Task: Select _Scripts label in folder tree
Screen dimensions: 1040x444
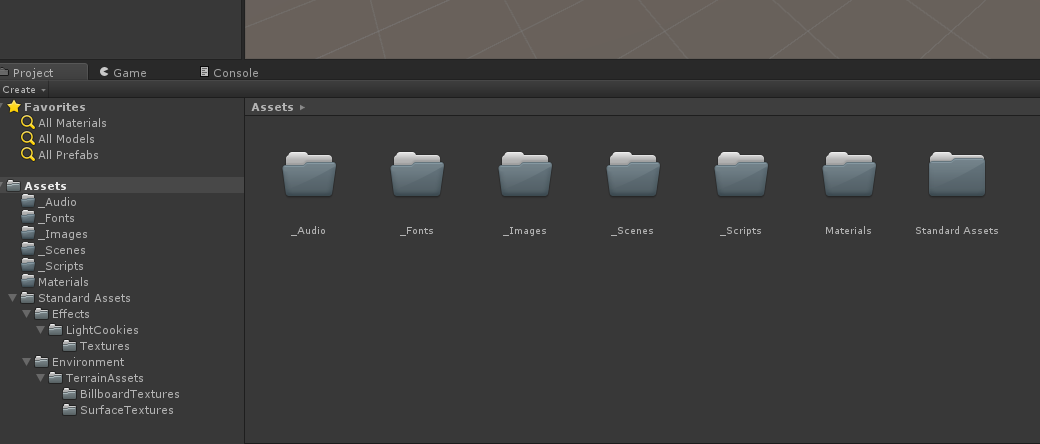Action: (60, 265)
